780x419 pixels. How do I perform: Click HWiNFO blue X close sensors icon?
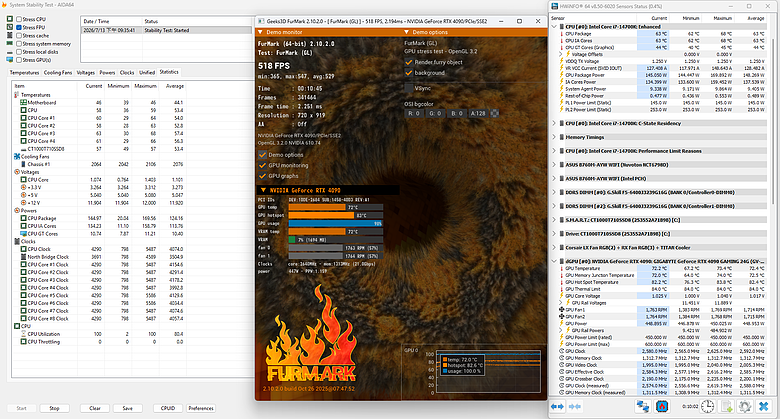point(764,407)
